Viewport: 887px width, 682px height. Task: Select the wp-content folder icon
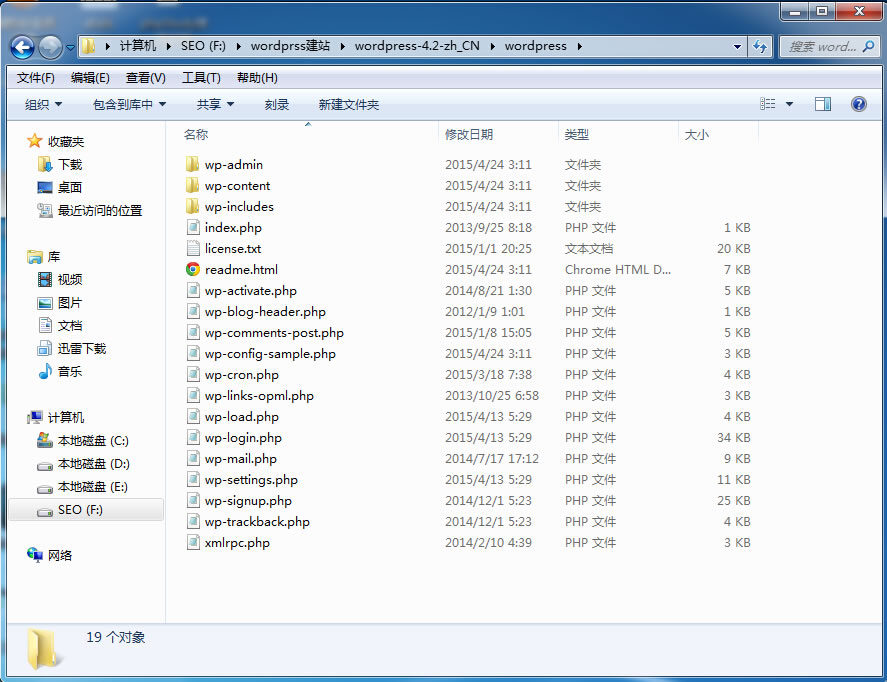click(192, 185)
